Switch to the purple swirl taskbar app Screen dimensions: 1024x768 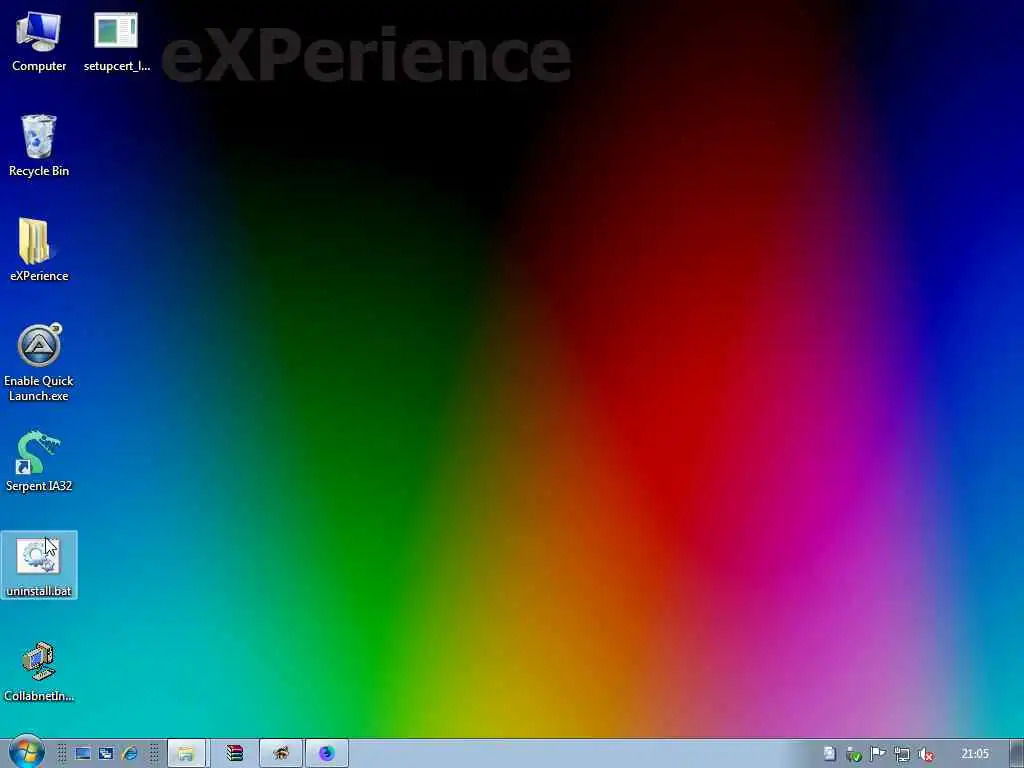tap(327, 754)
